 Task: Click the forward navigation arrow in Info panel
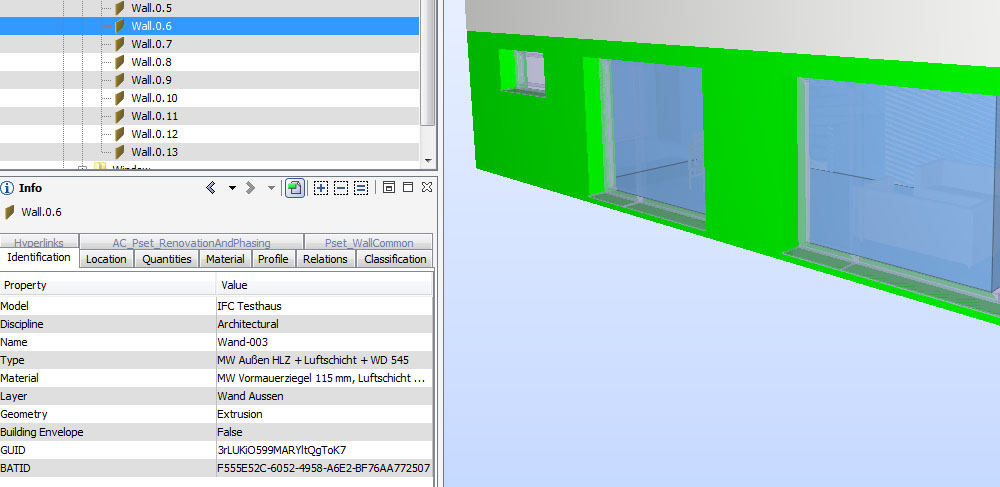point(250,188)
